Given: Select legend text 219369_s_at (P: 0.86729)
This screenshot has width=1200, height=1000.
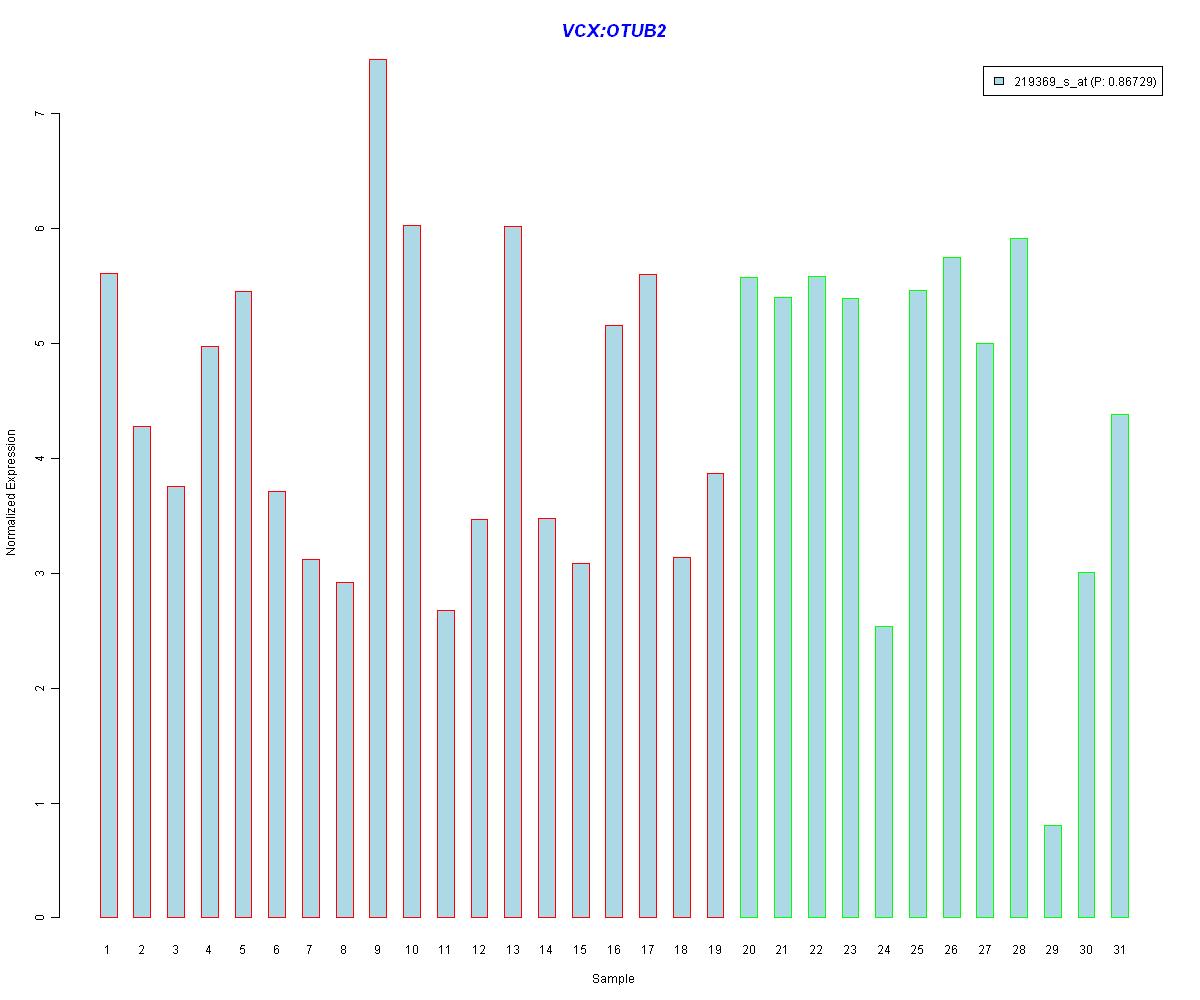Looking at the screenshot, I should (1085, 82).
